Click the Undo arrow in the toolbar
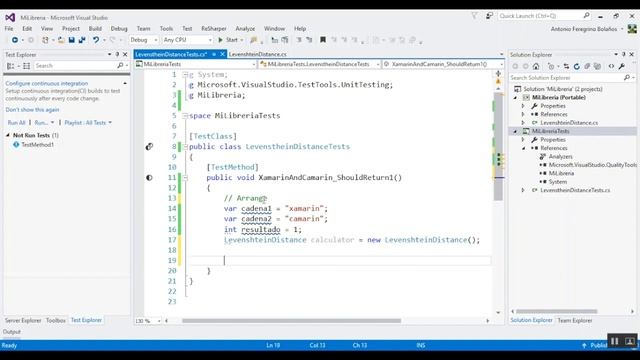 [96, 40]
